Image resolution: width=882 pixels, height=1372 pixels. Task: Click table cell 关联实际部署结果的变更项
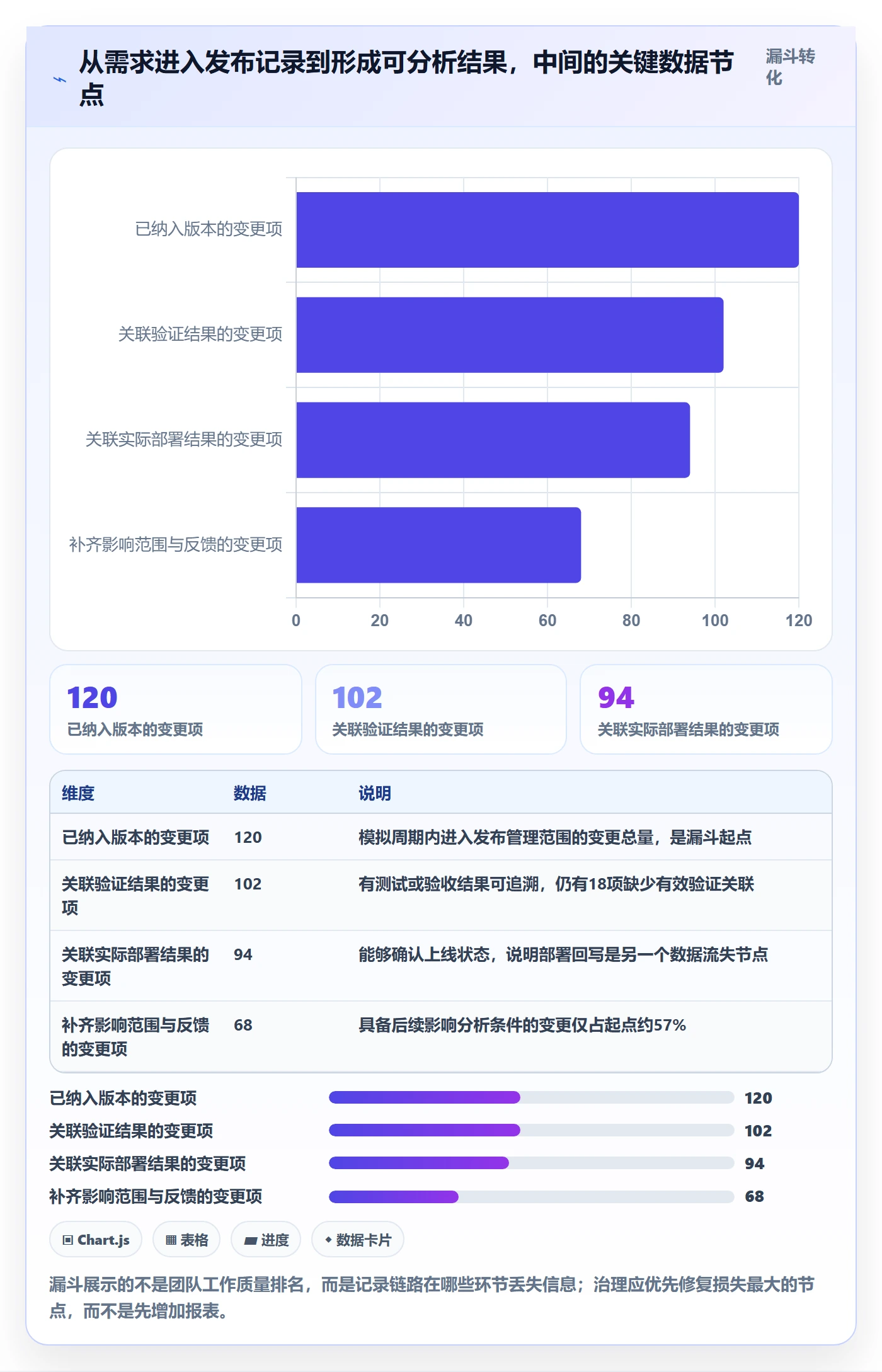[x=135, y=966]
